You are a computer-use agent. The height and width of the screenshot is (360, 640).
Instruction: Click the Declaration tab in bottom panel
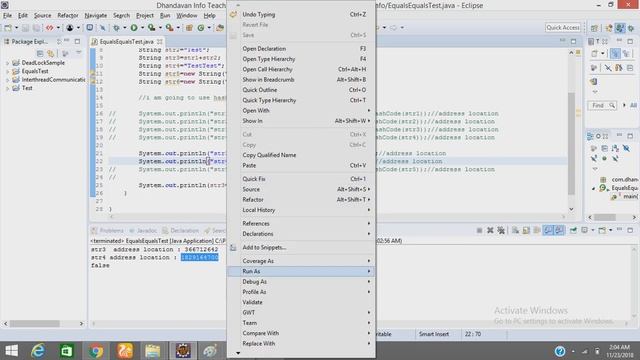(x=180, y=231)
